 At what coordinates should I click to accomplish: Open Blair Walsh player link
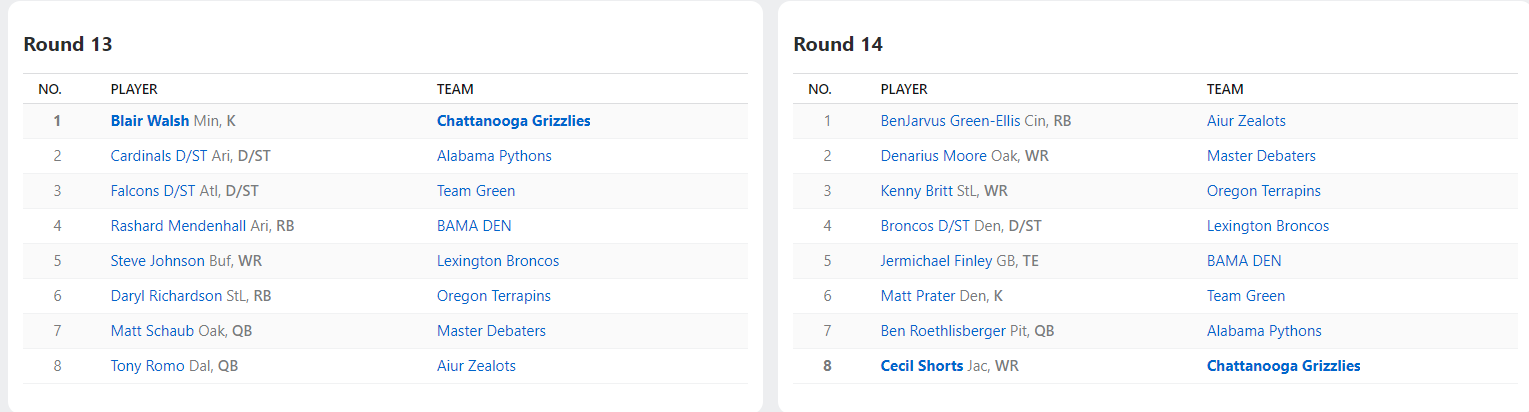[150, 121]
